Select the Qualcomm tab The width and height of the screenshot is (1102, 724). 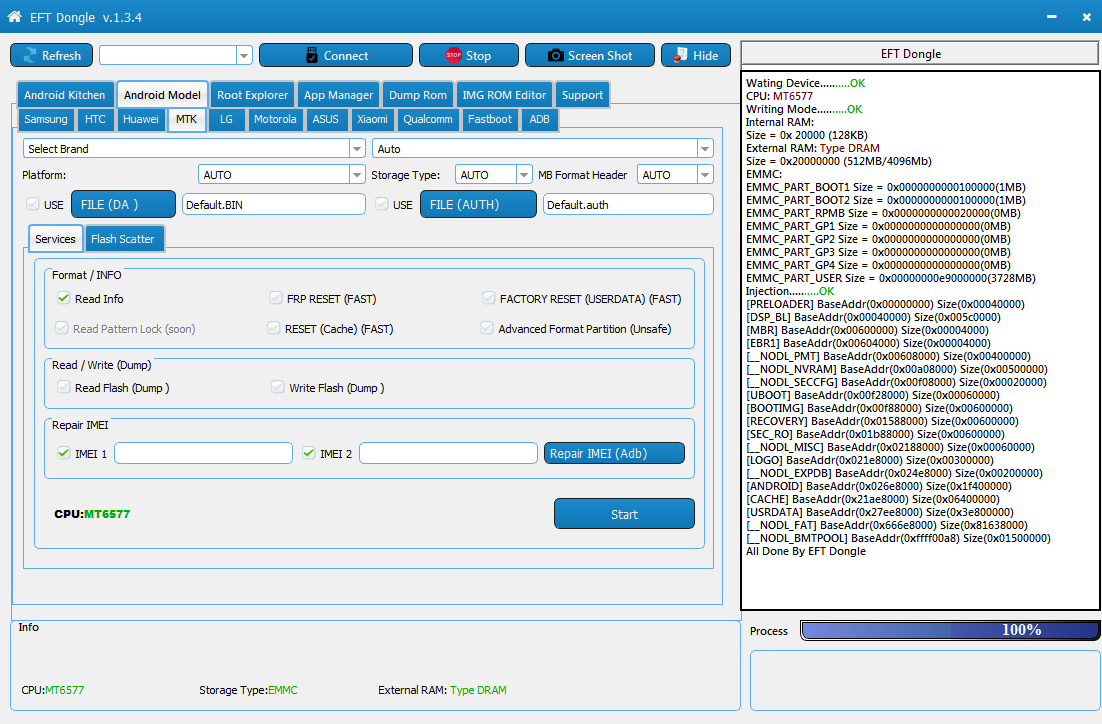tap(428, 119)
